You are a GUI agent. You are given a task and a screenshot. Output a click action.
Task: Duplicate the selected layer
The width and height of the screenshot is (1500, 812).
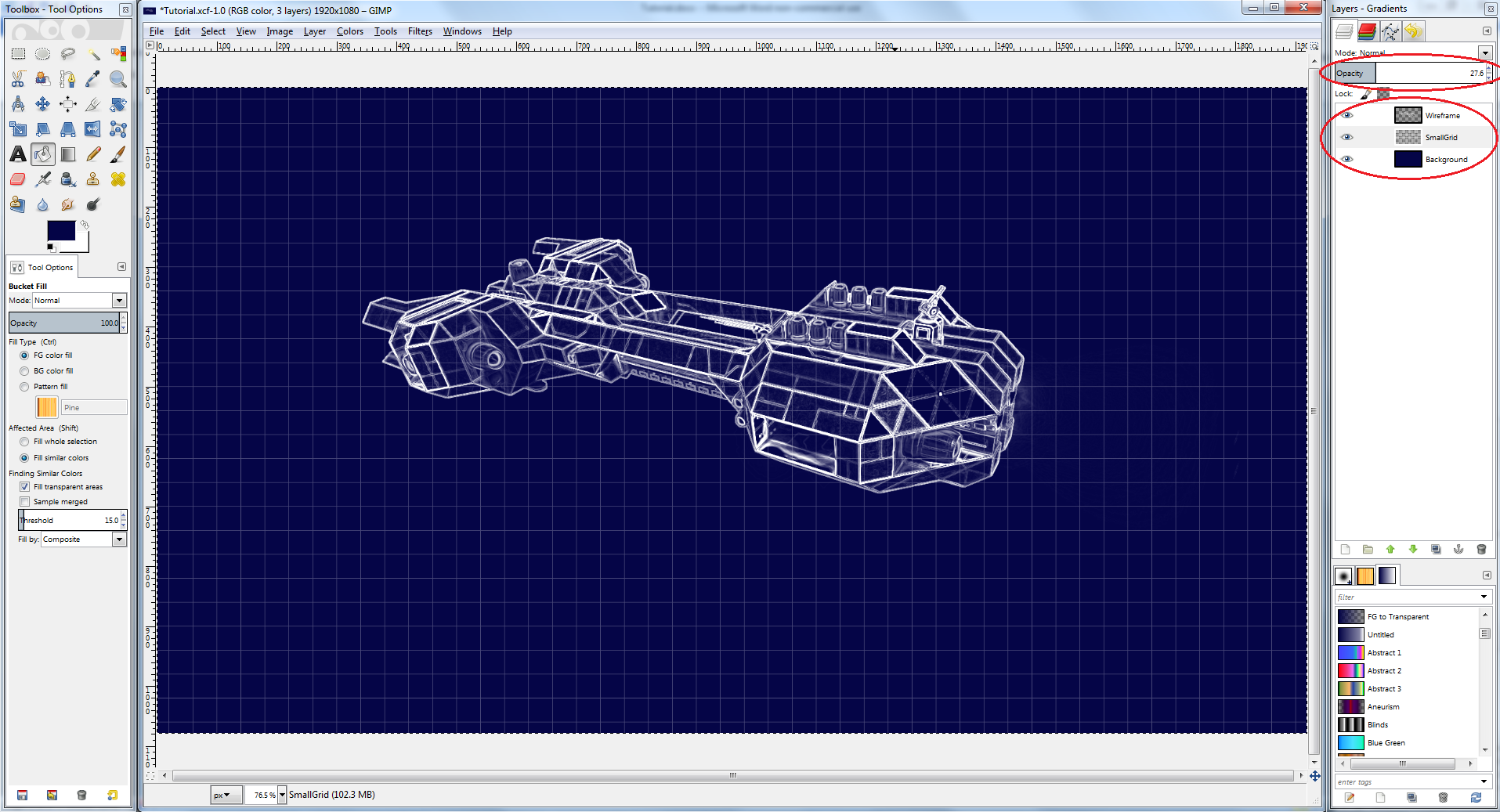[x=1436, y=550]
